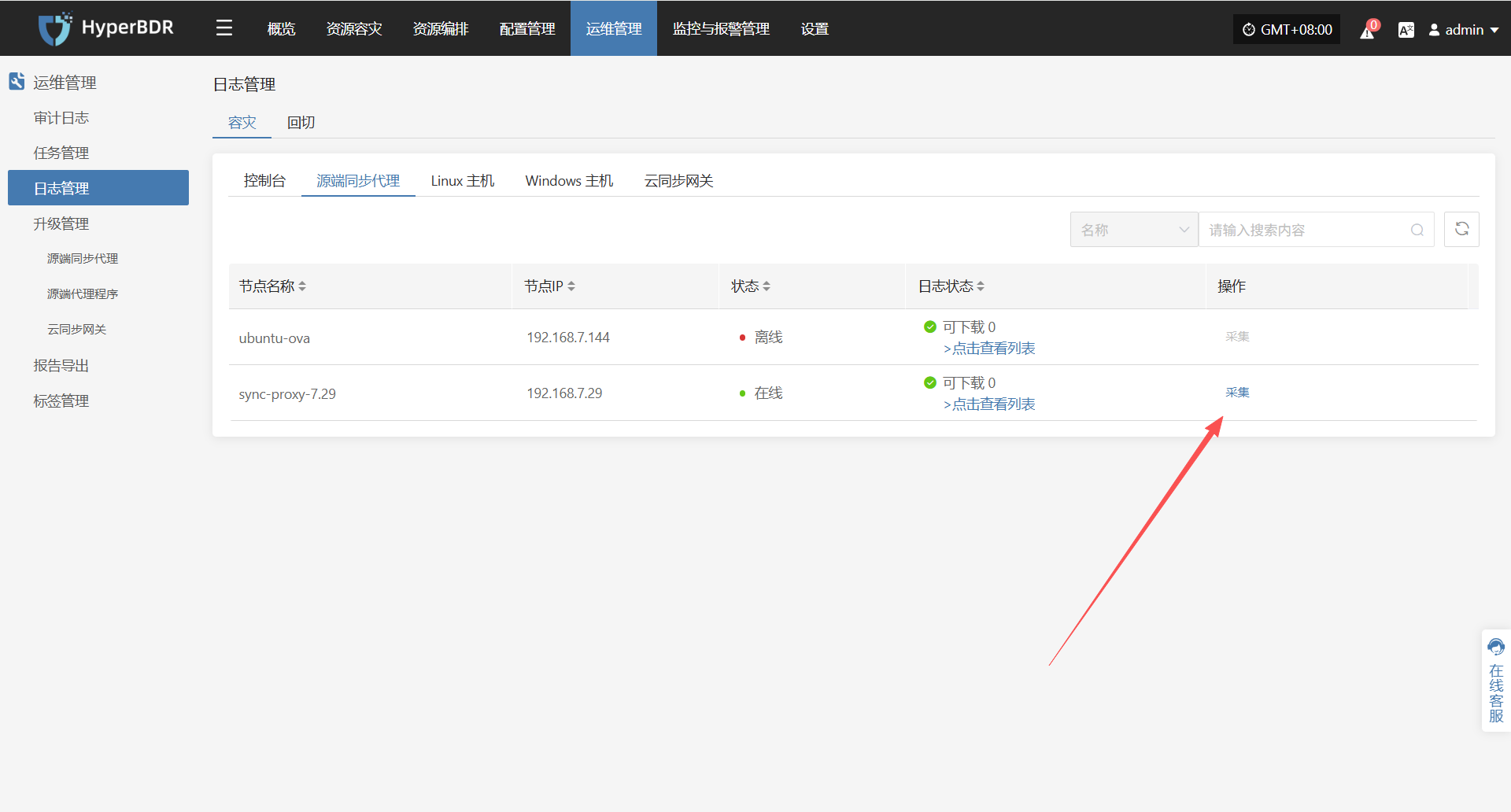Open 云同步网关 under 升级管理
The image size is (1511, 812).
(76, 330)
